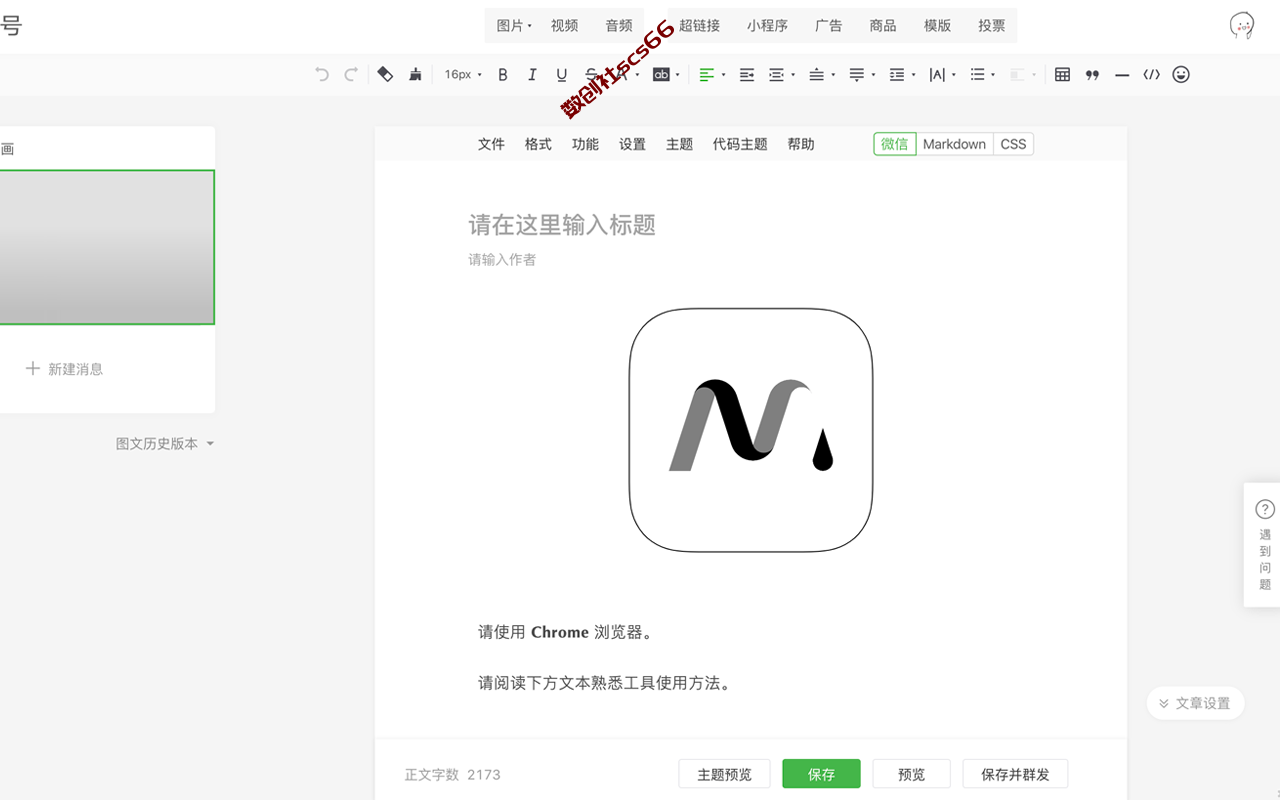1280x800 pixels.
Task: Toggle italic formatting
Action: [532, 74]
